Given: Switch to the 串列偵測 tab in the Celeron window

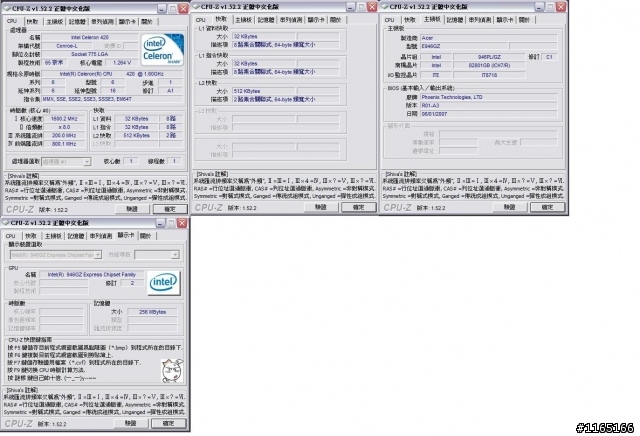Looking at the screenshot, I should pos(102,22).
